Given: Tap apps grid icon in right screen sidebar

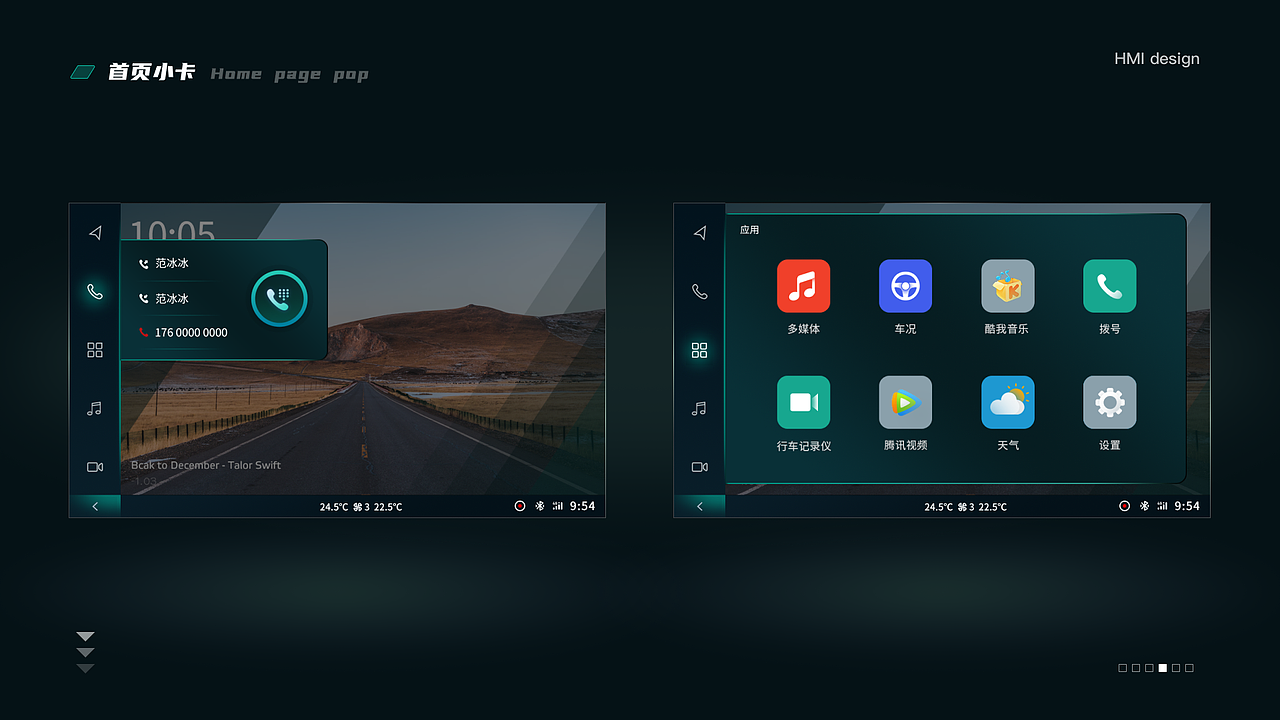Looking at the screenshot, I should (700, 350).
